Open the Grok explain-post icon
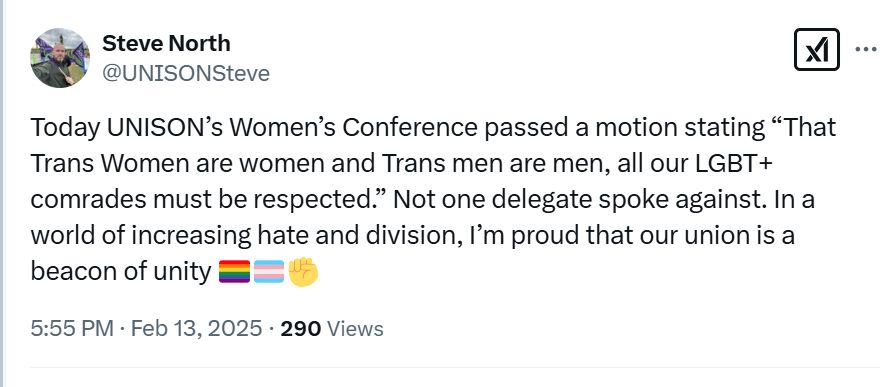The height and width of the screenshot is (387, 895). pos(817,50)
